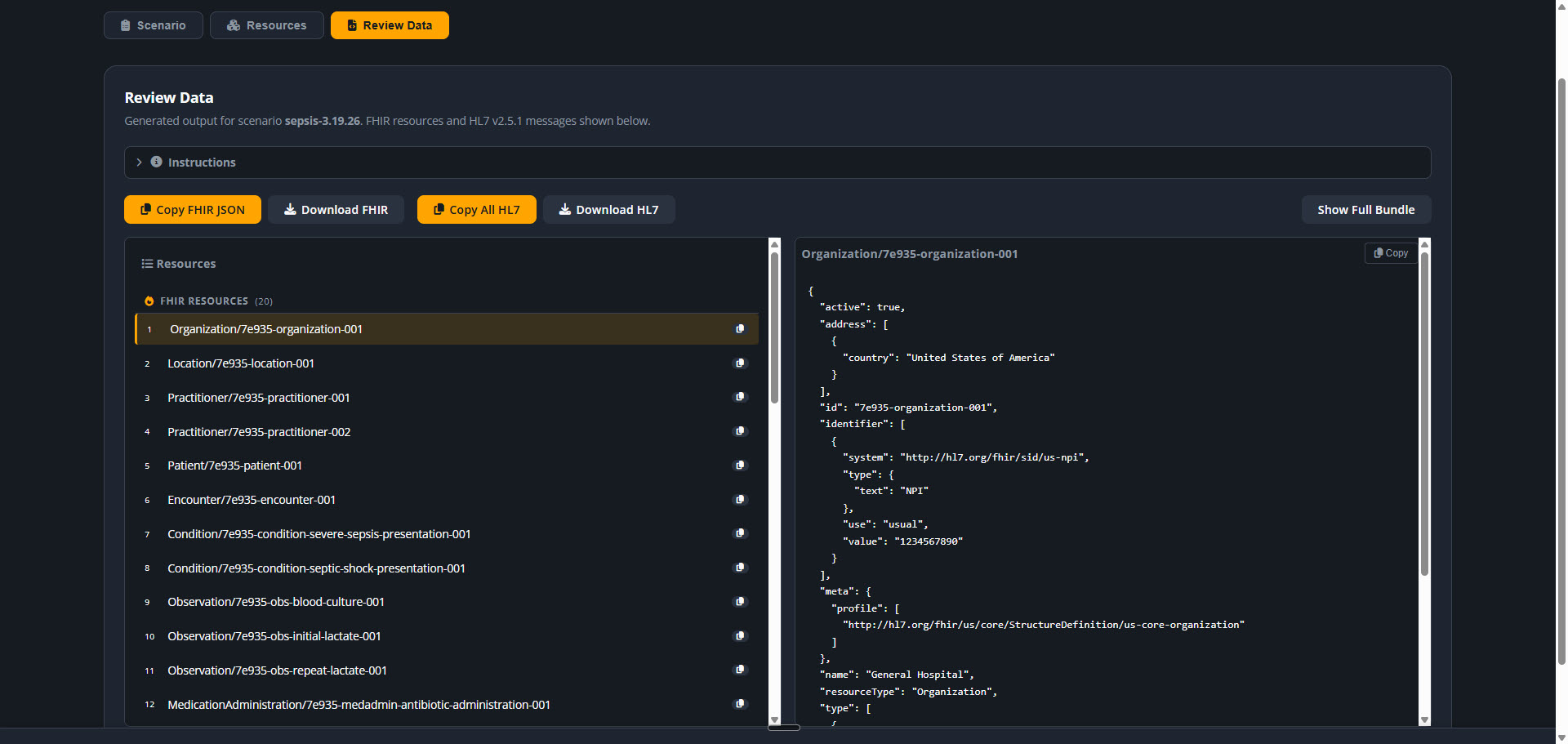Copy icon for obs-blood-culture-001 row
Image resolution: width=1568 pixels, height=744 pixels.
(740, 601)
